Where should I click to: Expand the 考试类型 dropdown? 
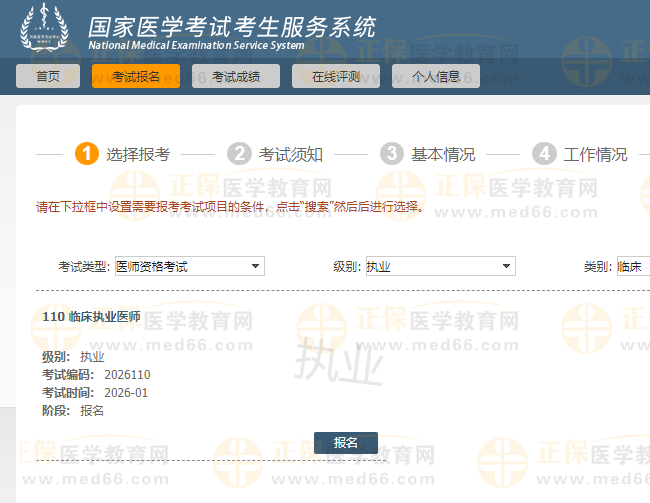tap(189, 266)
